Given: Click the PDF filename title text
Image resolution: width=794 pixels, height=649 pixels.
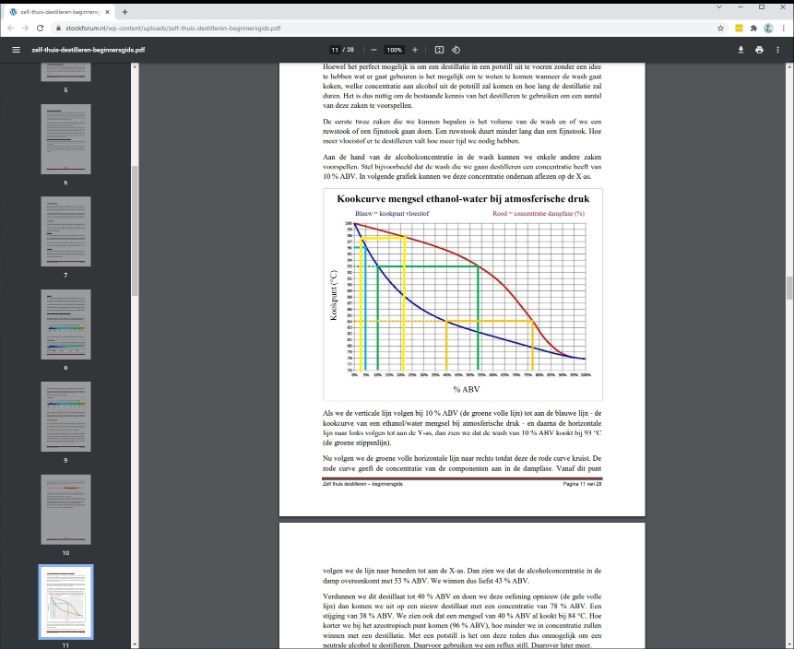Looking at the screenshot, I should [88, 50].
